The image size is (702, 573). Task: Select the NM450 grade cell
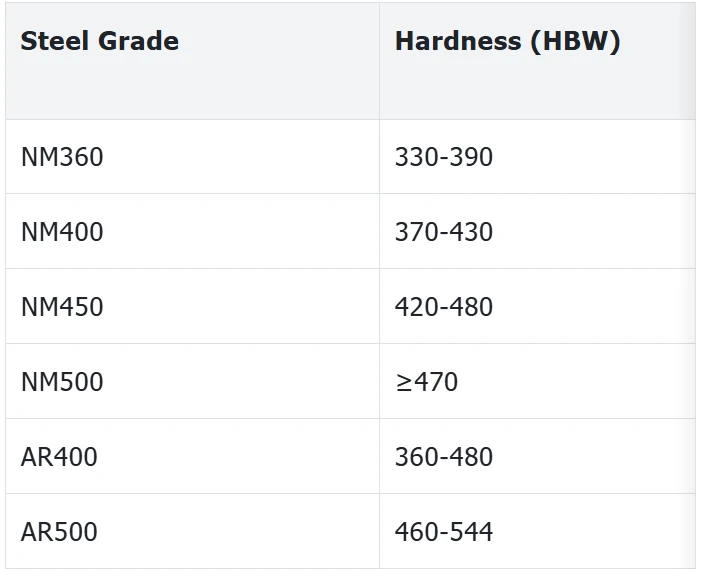click(x=193, y=307)
